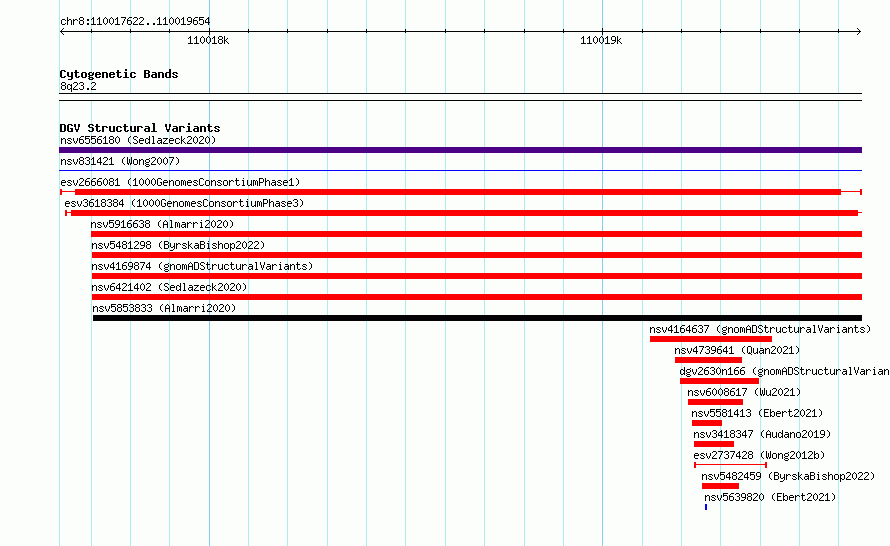
Task: Click the nsv5853833 (Almarri2020) label
Action: (164, 308)
